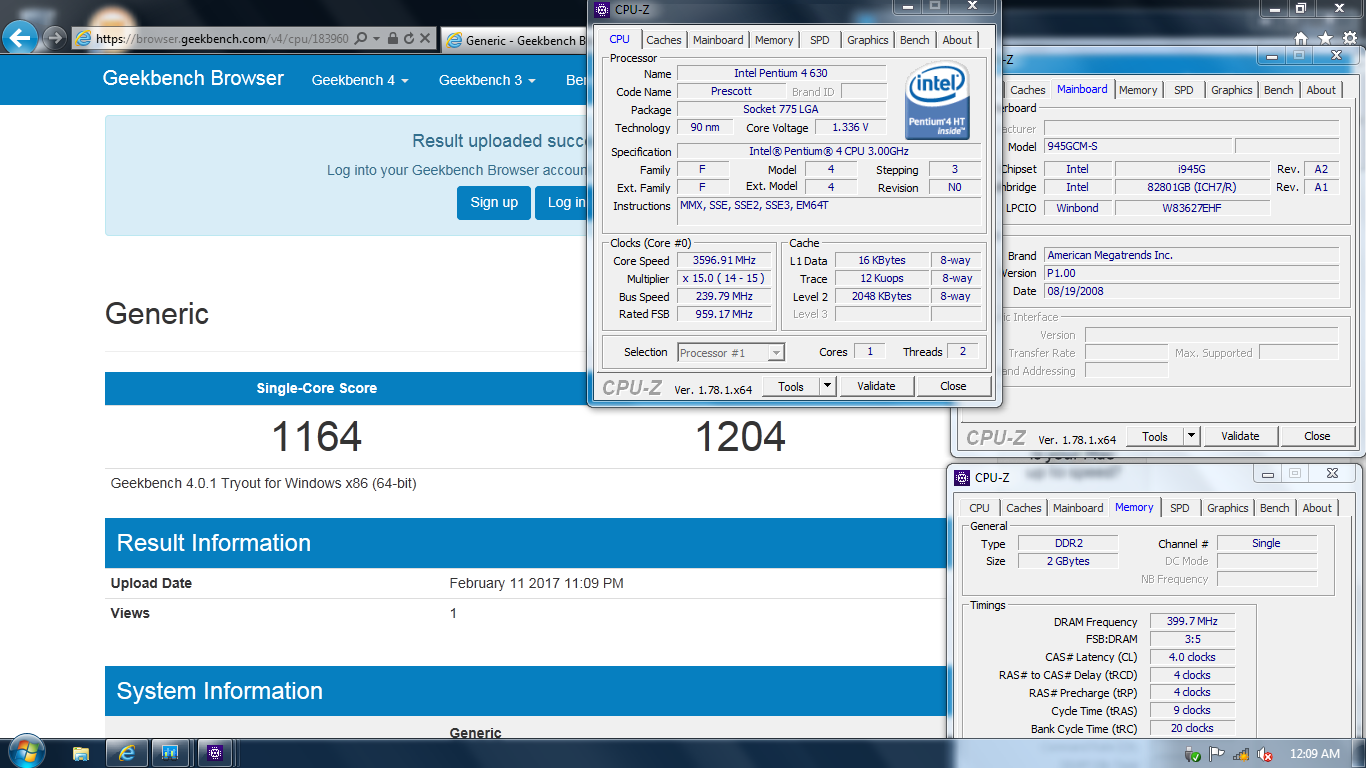Image resolution: width=1366 pixels, height=768 pixels.
Task: Click the security lock icon in address bar
Action: pyautogui.click(x=393, y=38)
